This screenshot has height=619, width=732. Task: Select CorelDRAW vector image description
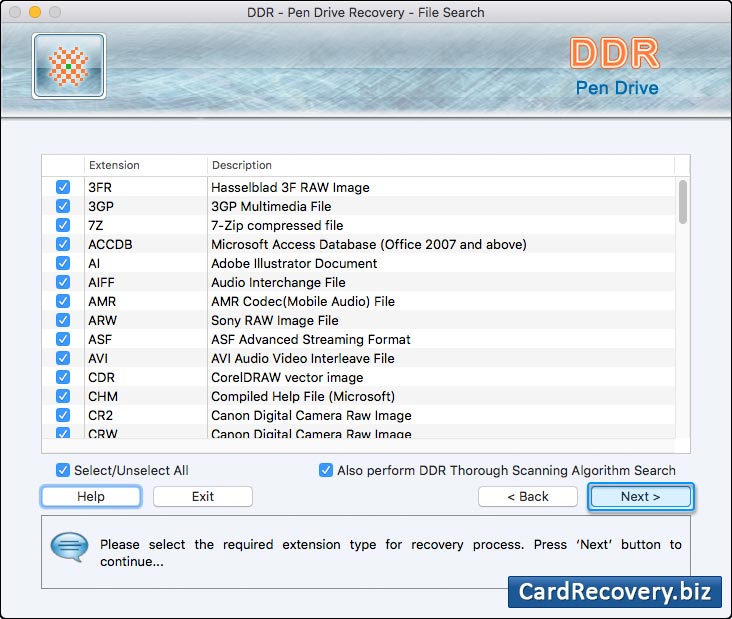coord(287,377)
